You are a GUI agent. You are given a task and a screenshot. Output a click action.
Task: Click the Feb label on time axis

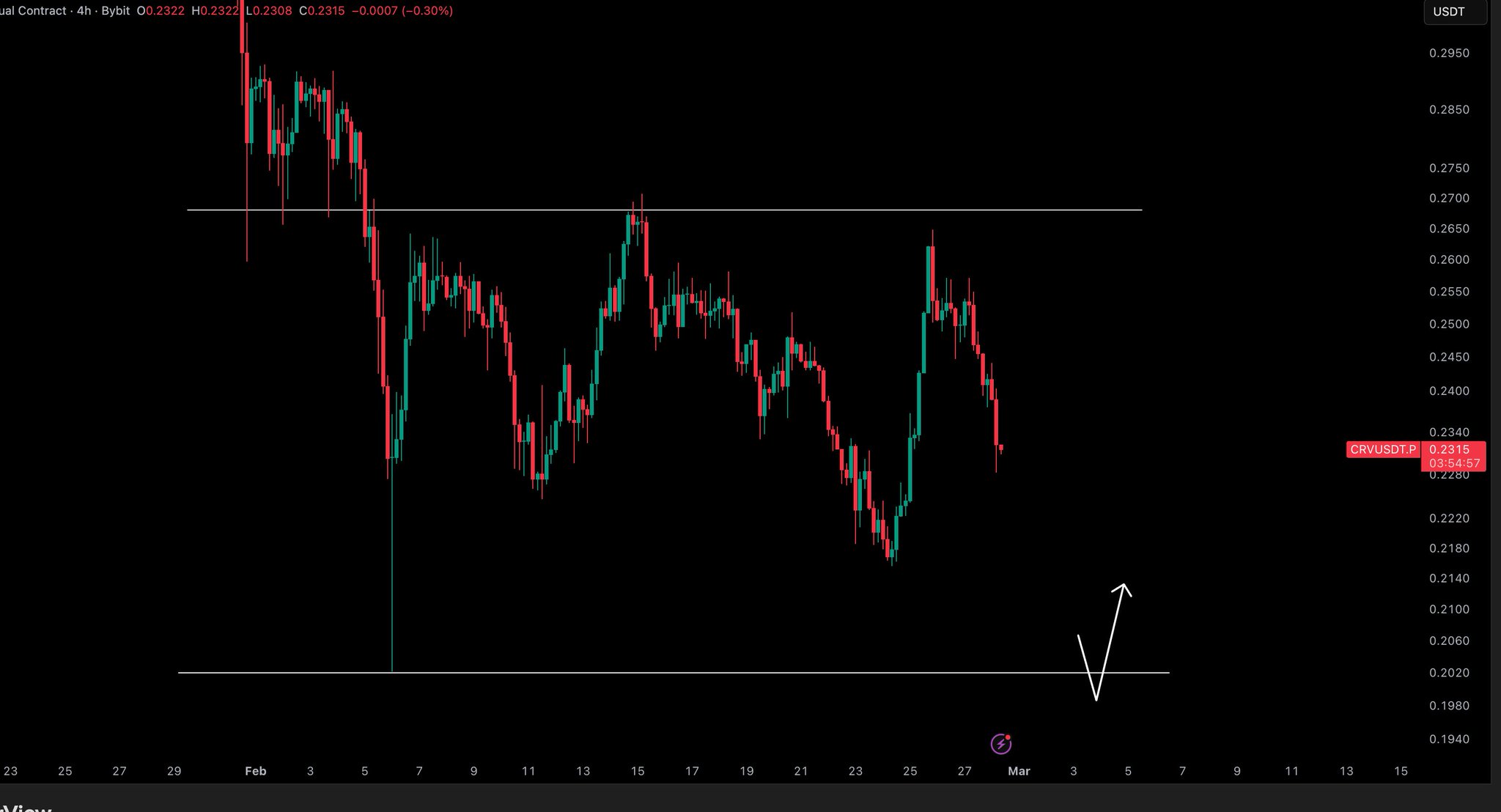point(256,771)
